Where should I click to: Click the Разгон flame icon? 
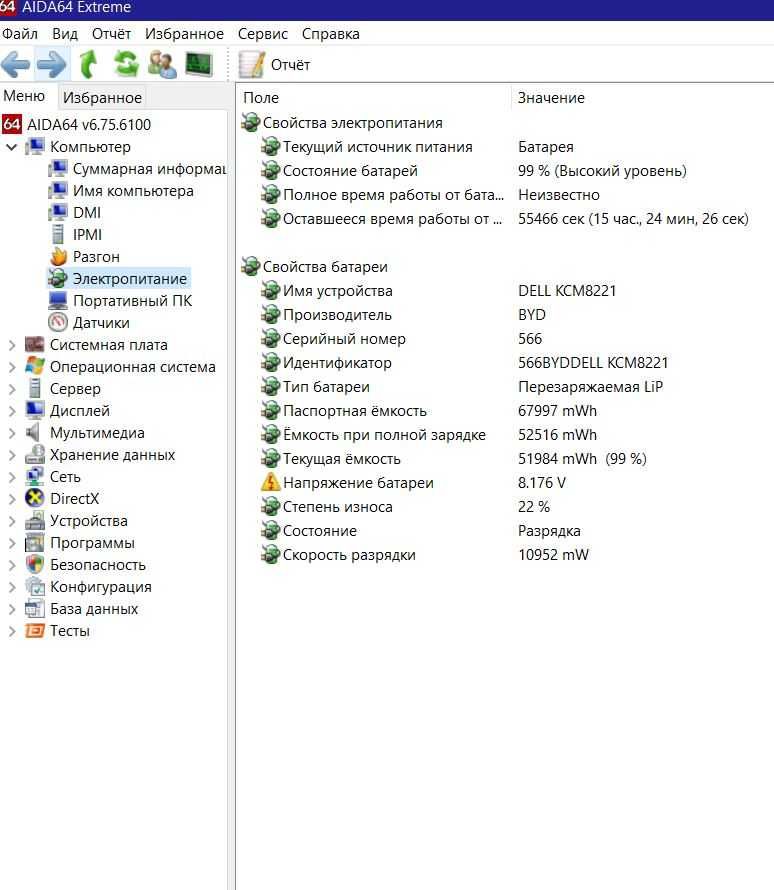(58, 257)
